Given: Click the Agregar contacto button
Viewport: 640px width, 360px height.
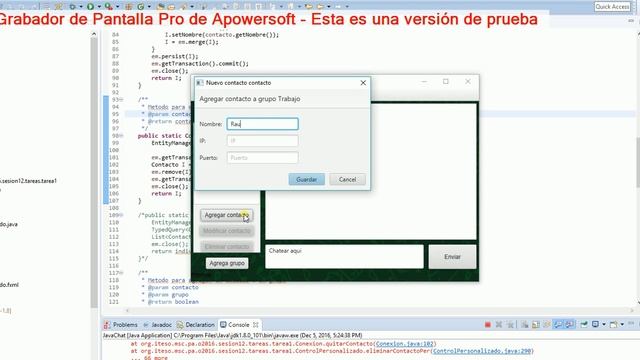Looking at the screenshot, I should pos(227,215).
